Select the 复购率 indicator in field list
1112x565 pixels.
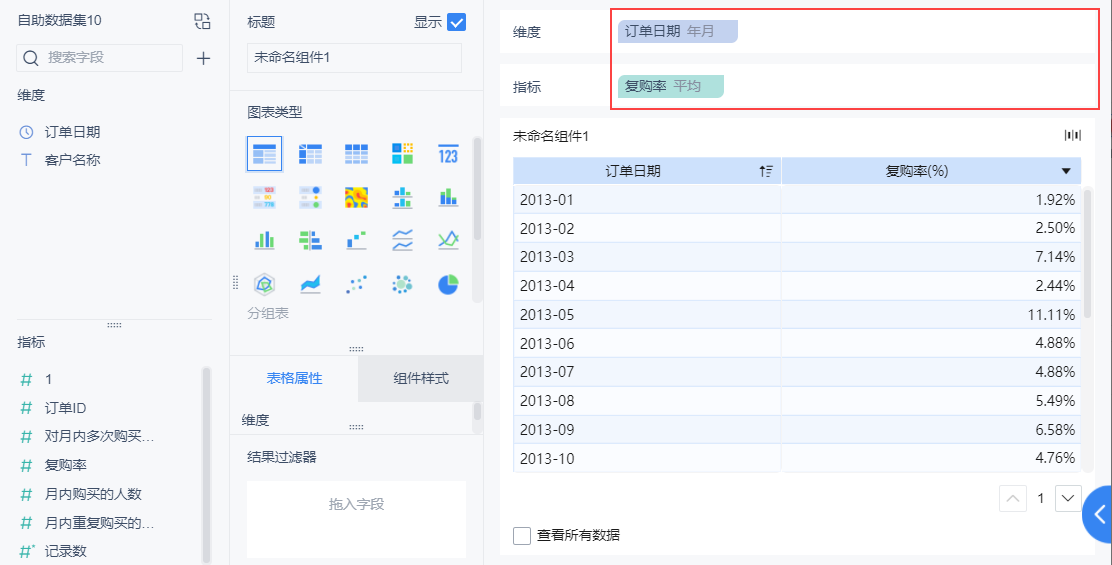pyautogui.click(x=65, y=466)
